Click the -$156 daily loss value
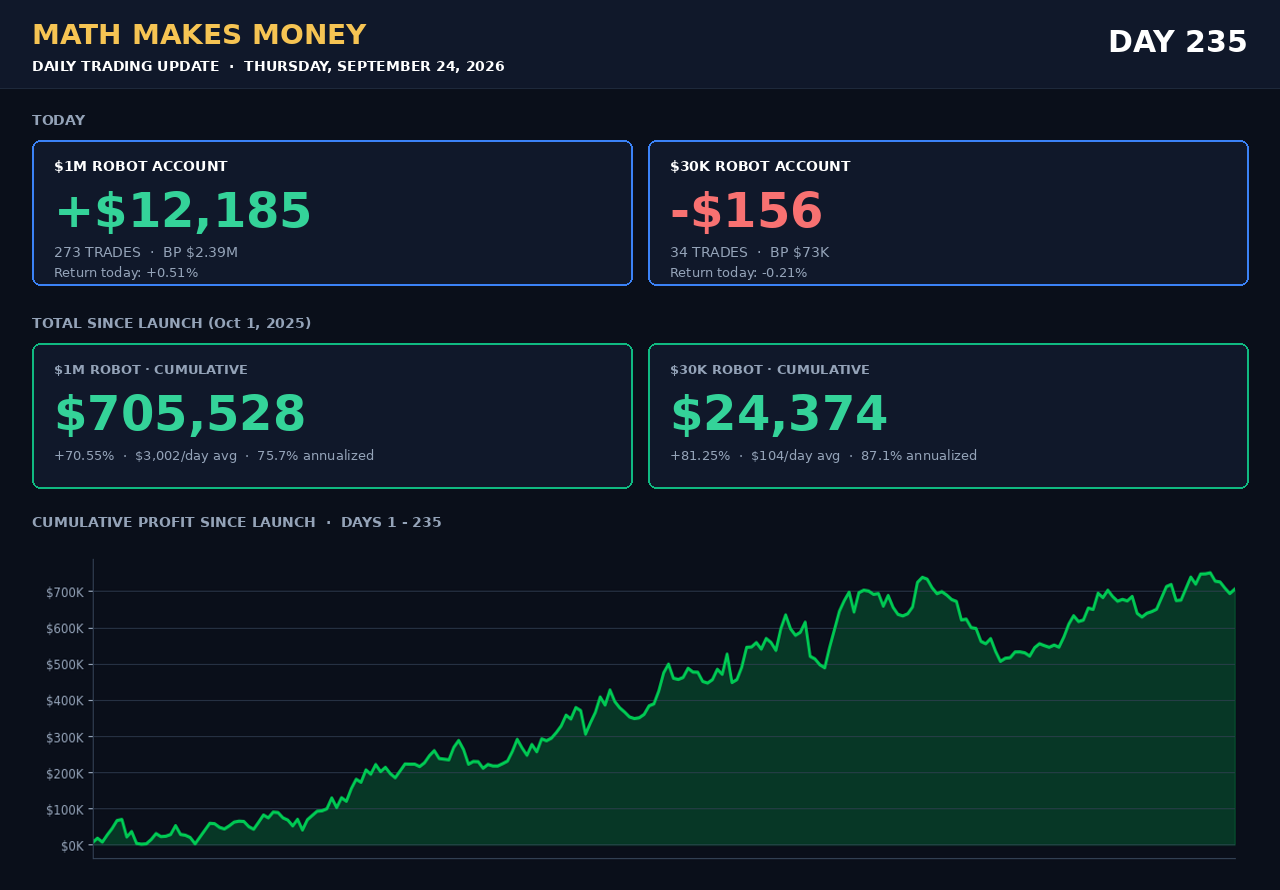The width and height of the screenshot is (1280, 890). [746, 212]
